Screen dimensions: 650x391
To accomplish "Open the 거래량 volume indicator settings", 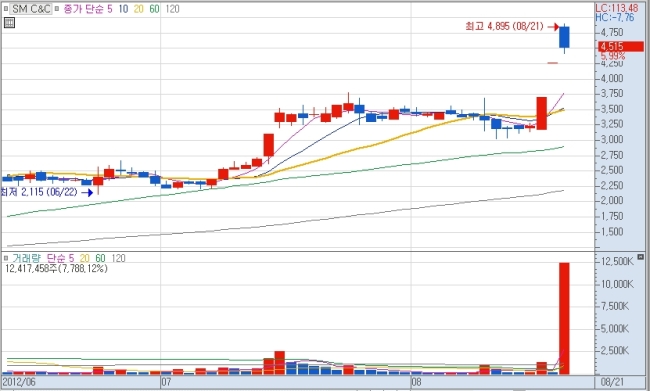I will coord(26,258).
